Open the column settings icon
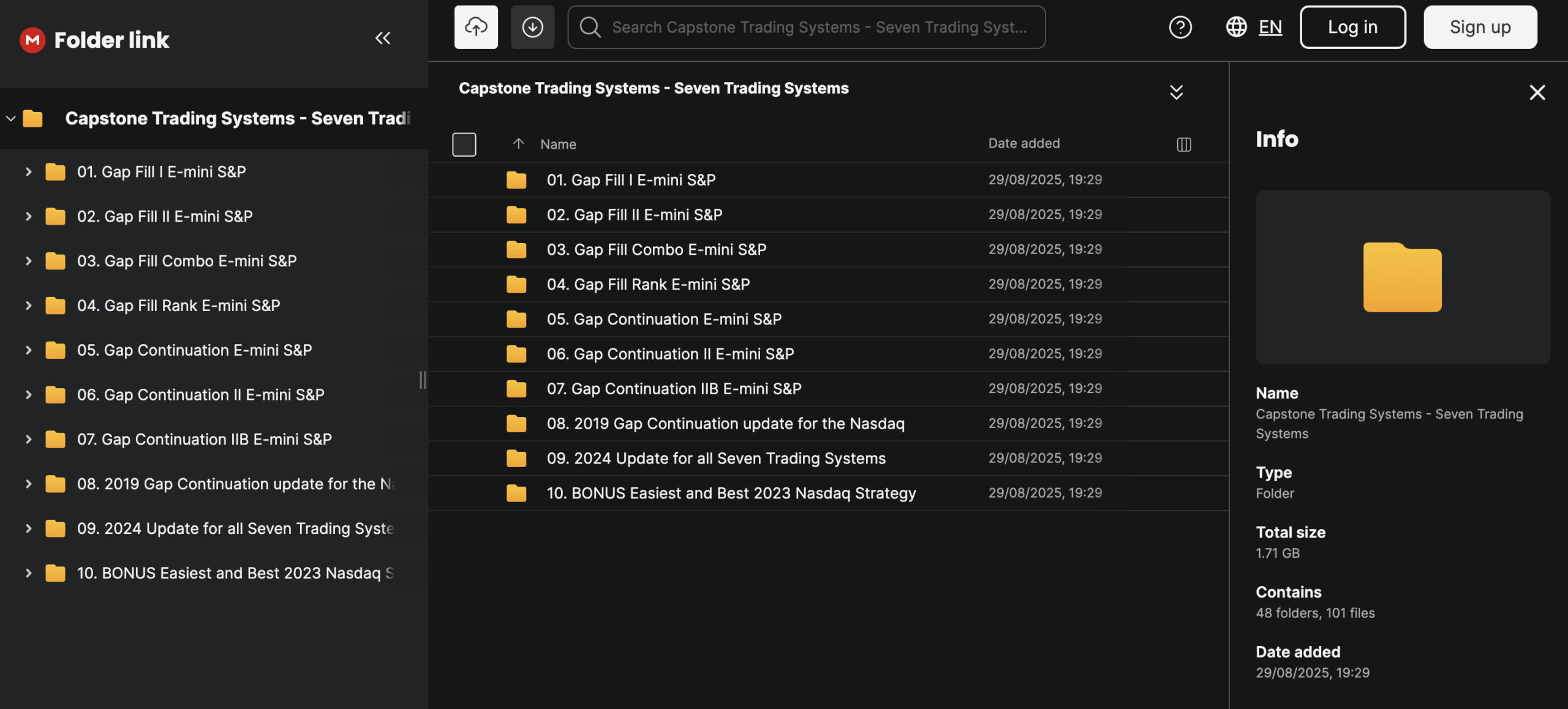Screen dimensions: 1568x709 pyautogui.click(x=1183, y=144)
